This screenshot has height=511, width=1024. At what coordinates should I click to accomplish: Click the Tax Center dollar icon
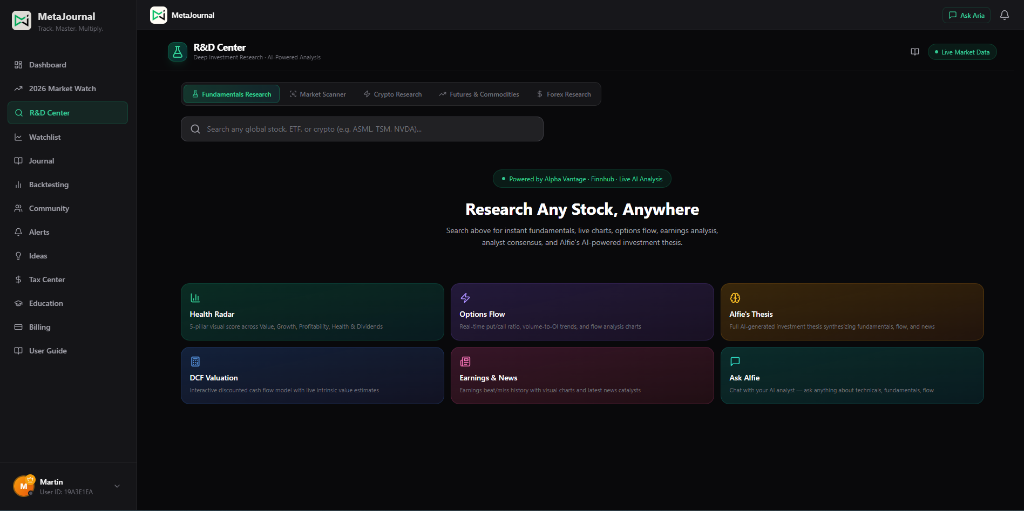pyautogui.click(x=18, y=280)
